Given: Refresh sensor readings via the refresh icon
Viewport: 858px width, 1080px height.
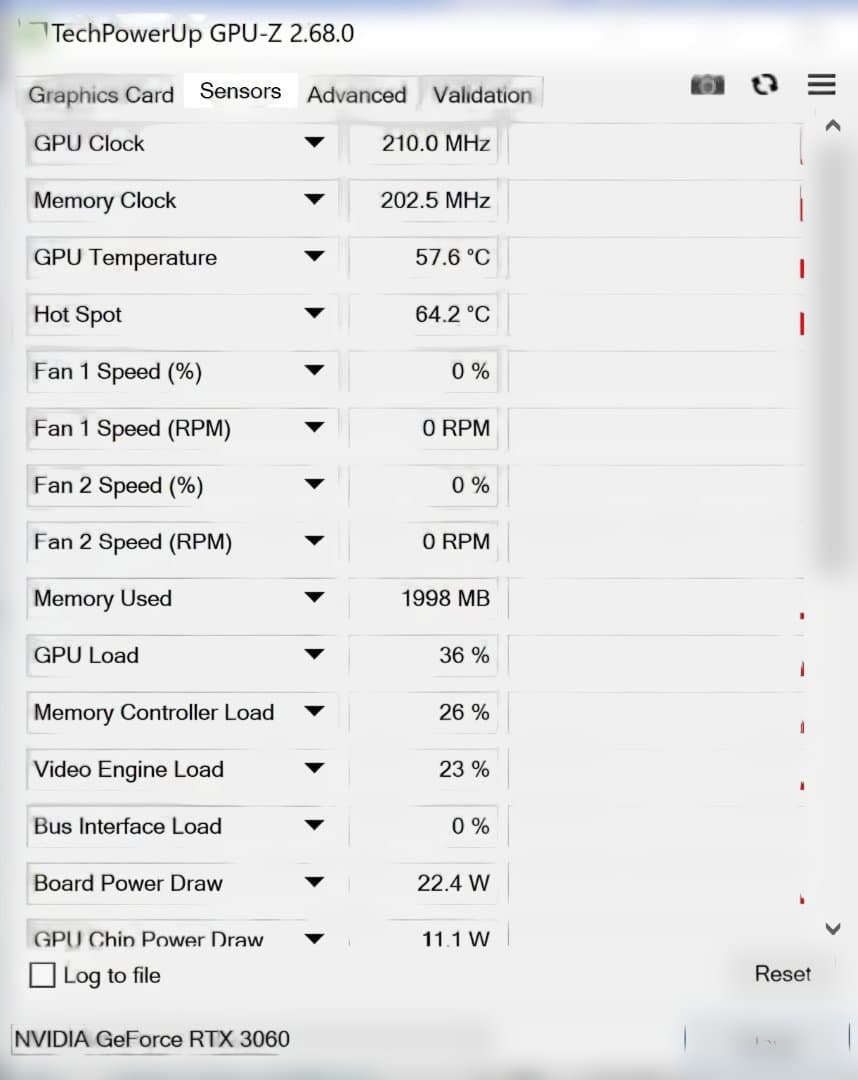Looking at the screenshot, I should pos(764,85).
